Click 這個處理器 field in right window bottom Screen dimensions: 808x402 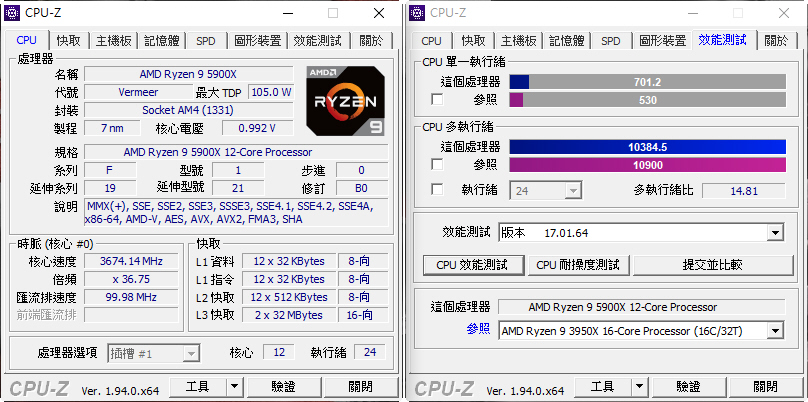(x=642, y=307)
